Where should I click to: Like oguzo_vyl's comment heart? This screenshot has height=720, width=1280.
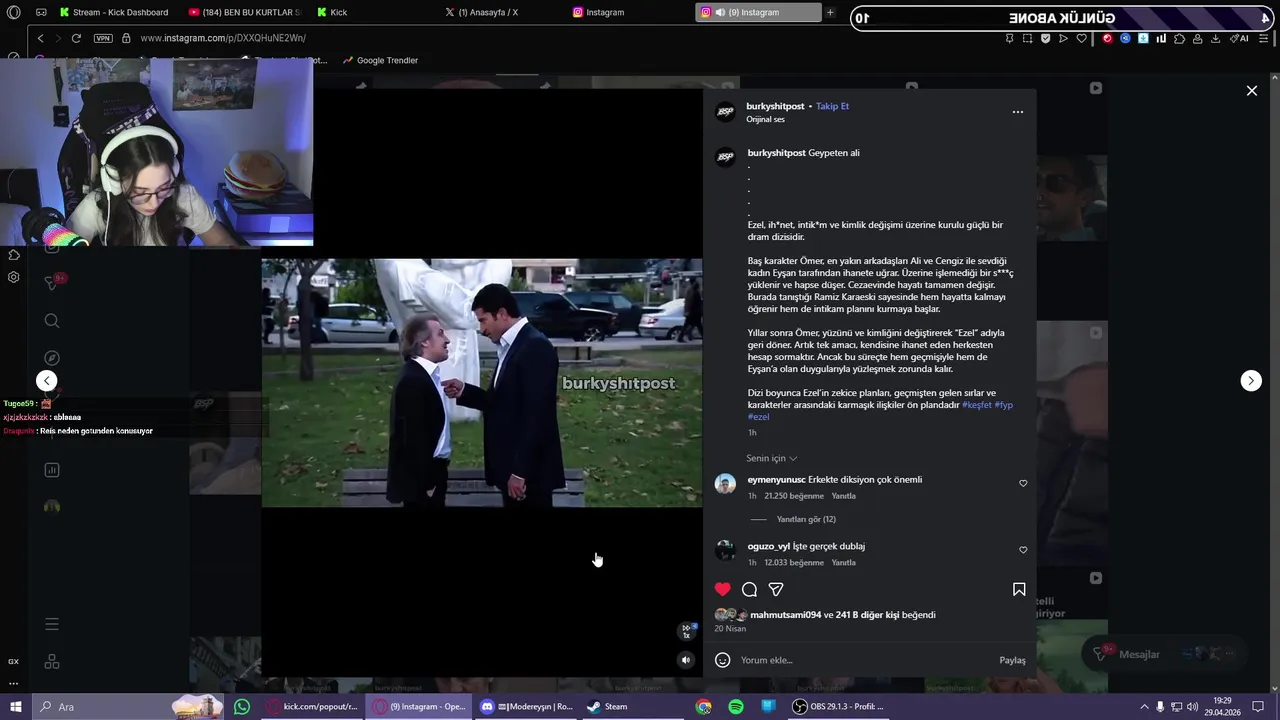pyautogui.click(x=1023, y=550)
